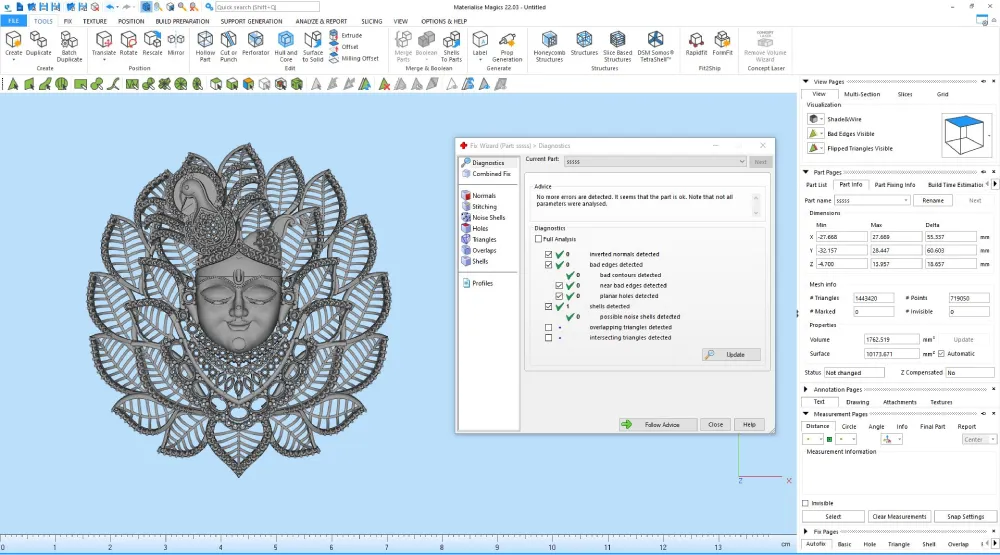Select Noise Shells in Fix Wizard
This screenshot has height=555, width=1000.
(x=483, y=218)
